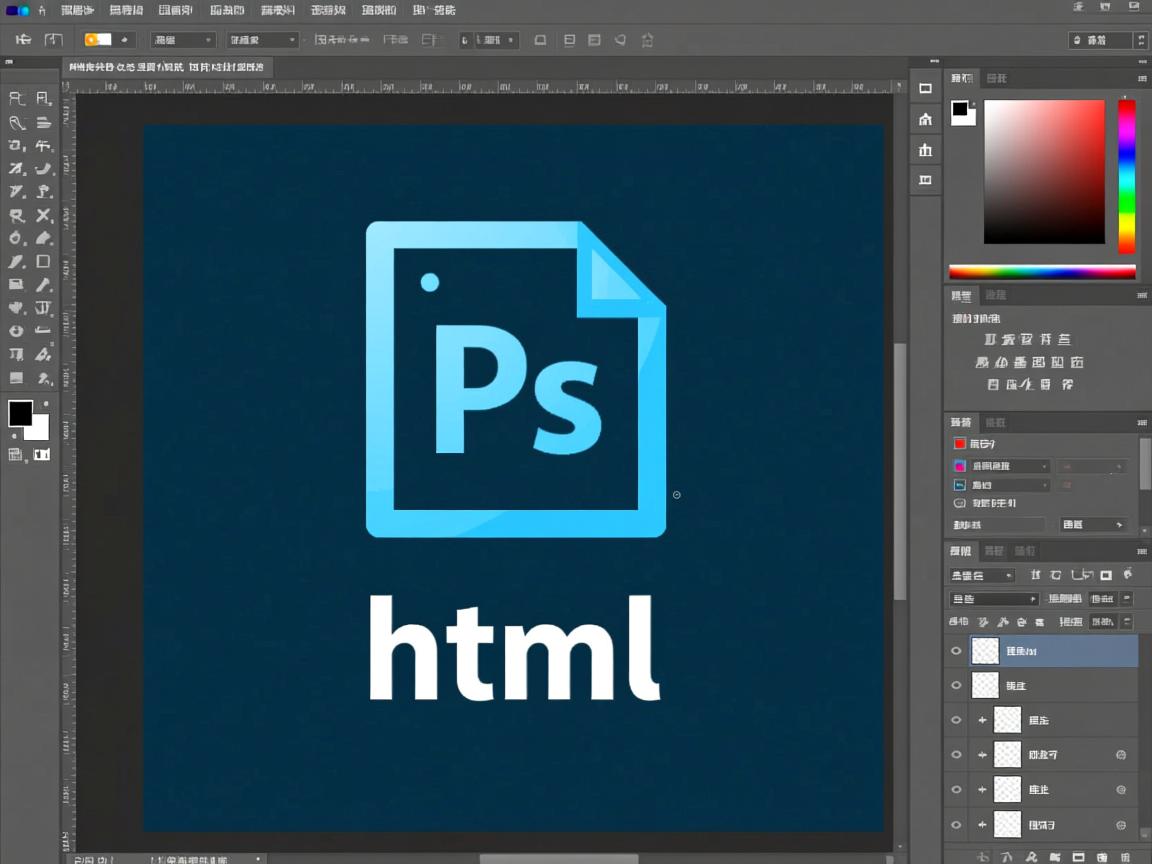1152x864 pixels.
Task: Click the vertical rainbow hue slider in the Color panel
Action: tap(1126, 175)
